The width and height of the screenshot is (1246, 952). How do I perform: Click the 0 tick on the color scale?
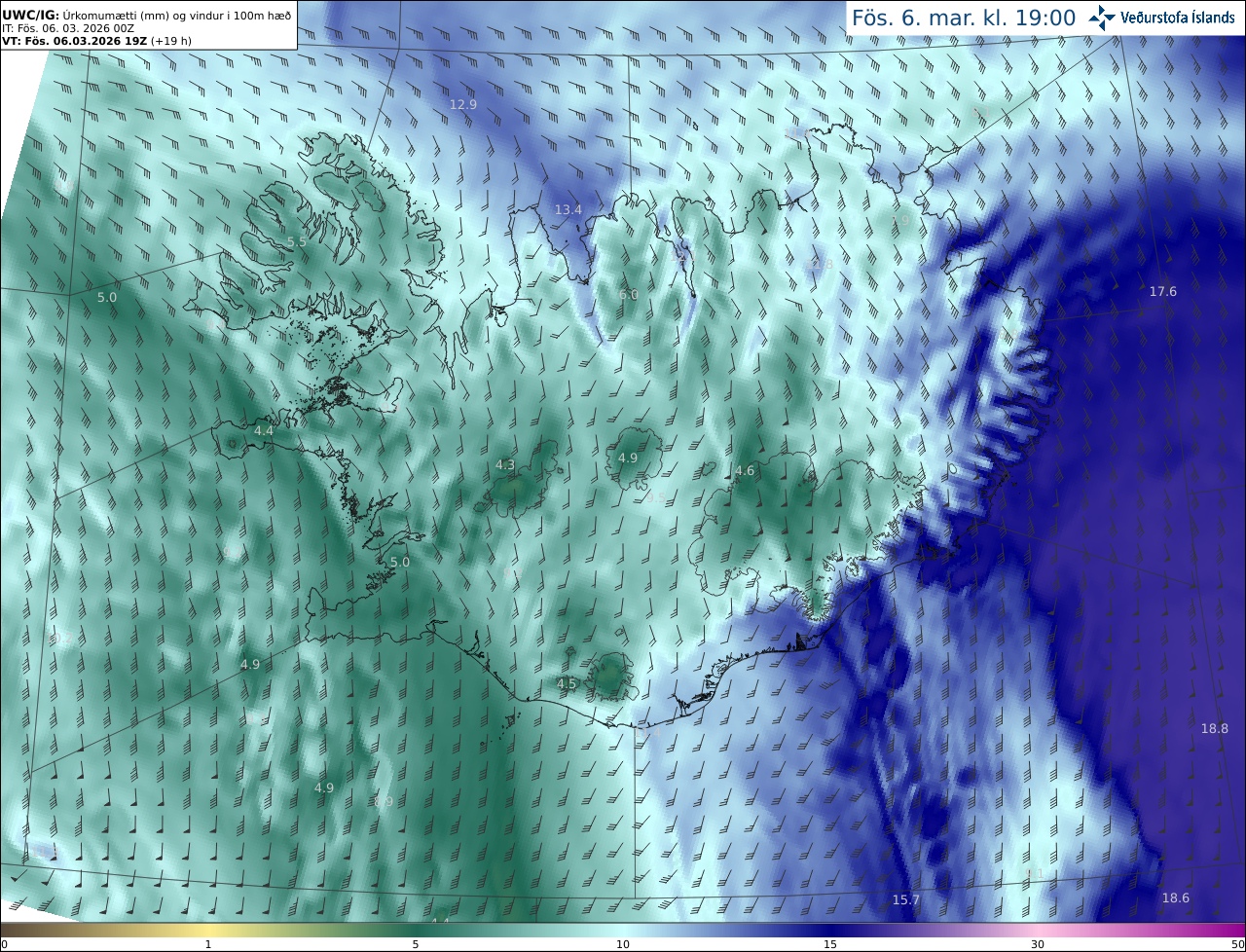point(4,944)
